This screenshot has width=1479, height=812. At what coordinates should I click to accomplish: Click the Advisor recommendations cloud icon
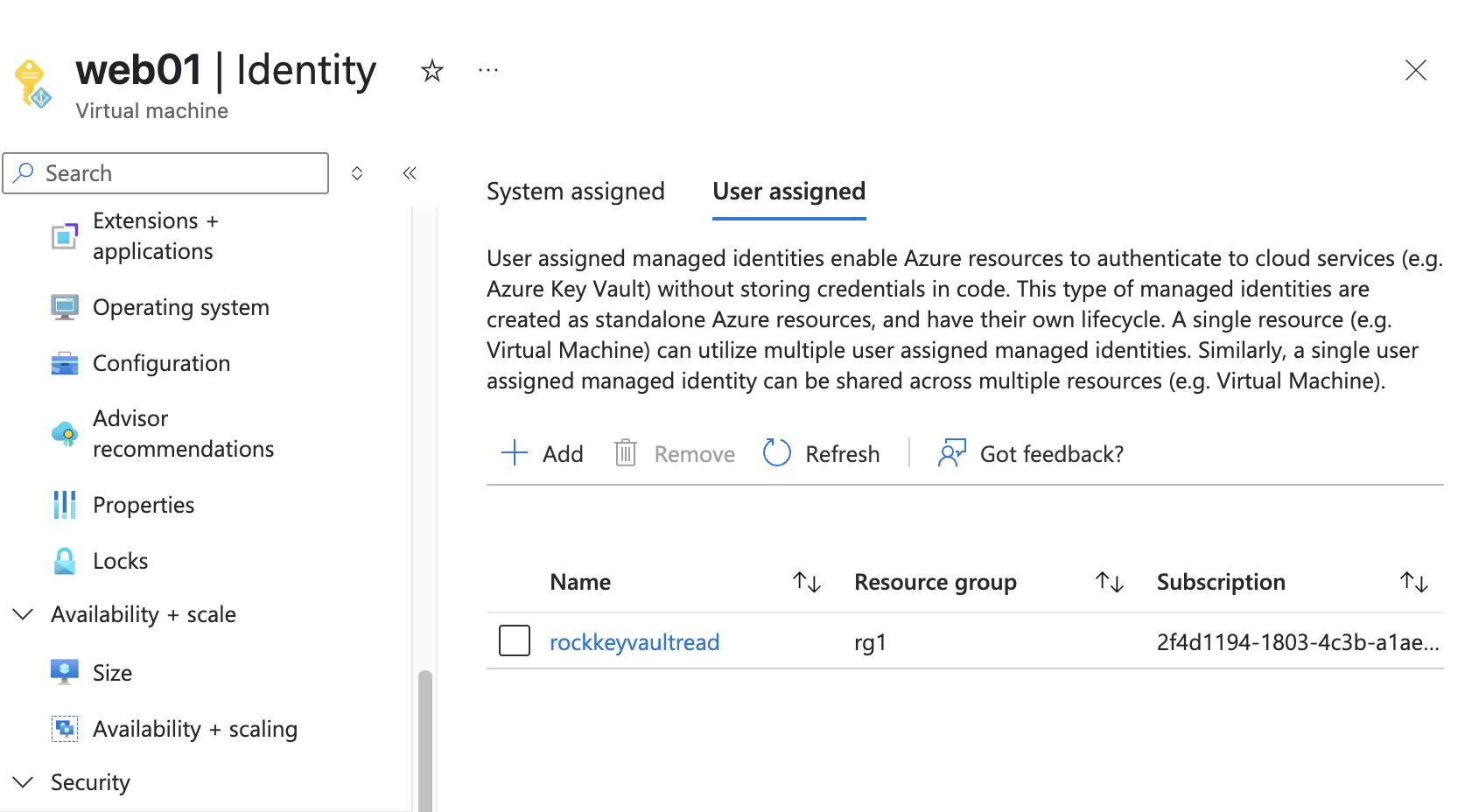coord(65,434)
